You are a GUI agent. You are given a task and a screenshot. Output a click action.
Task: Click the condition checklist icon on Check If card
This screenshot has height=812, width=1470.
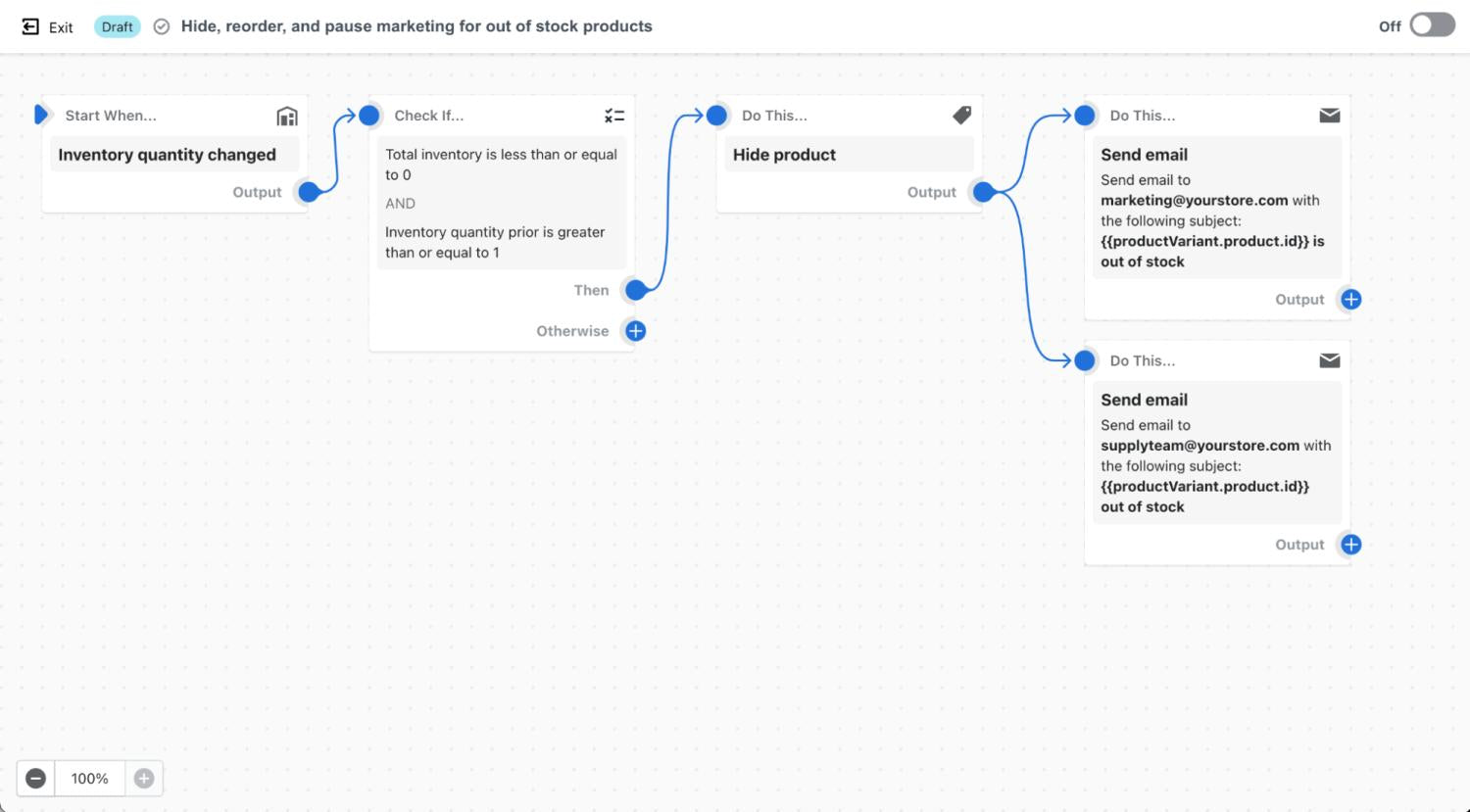[x=614, y=116]
